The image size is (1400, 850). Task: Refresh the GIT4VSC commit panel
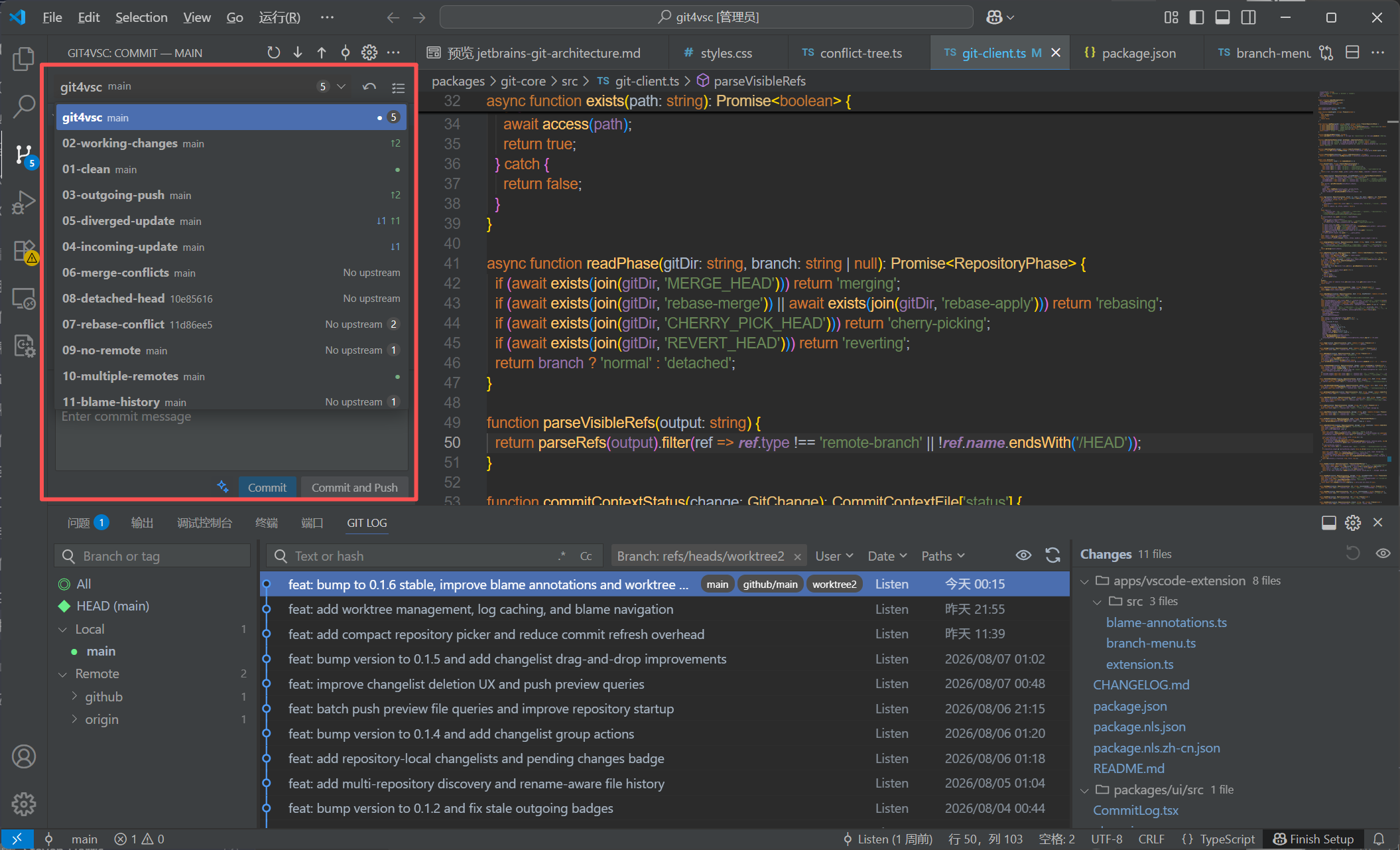pyautogui.click(x=273, y=52)
